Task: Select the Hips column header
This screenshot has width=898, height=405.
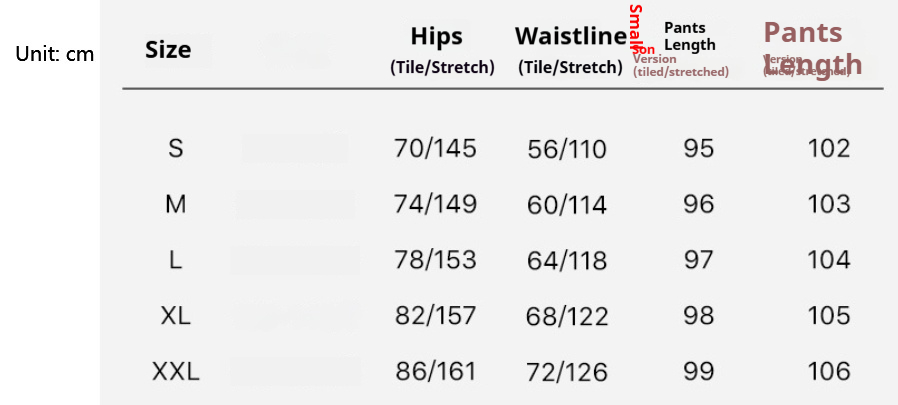Action: click(x=436, y=37)
